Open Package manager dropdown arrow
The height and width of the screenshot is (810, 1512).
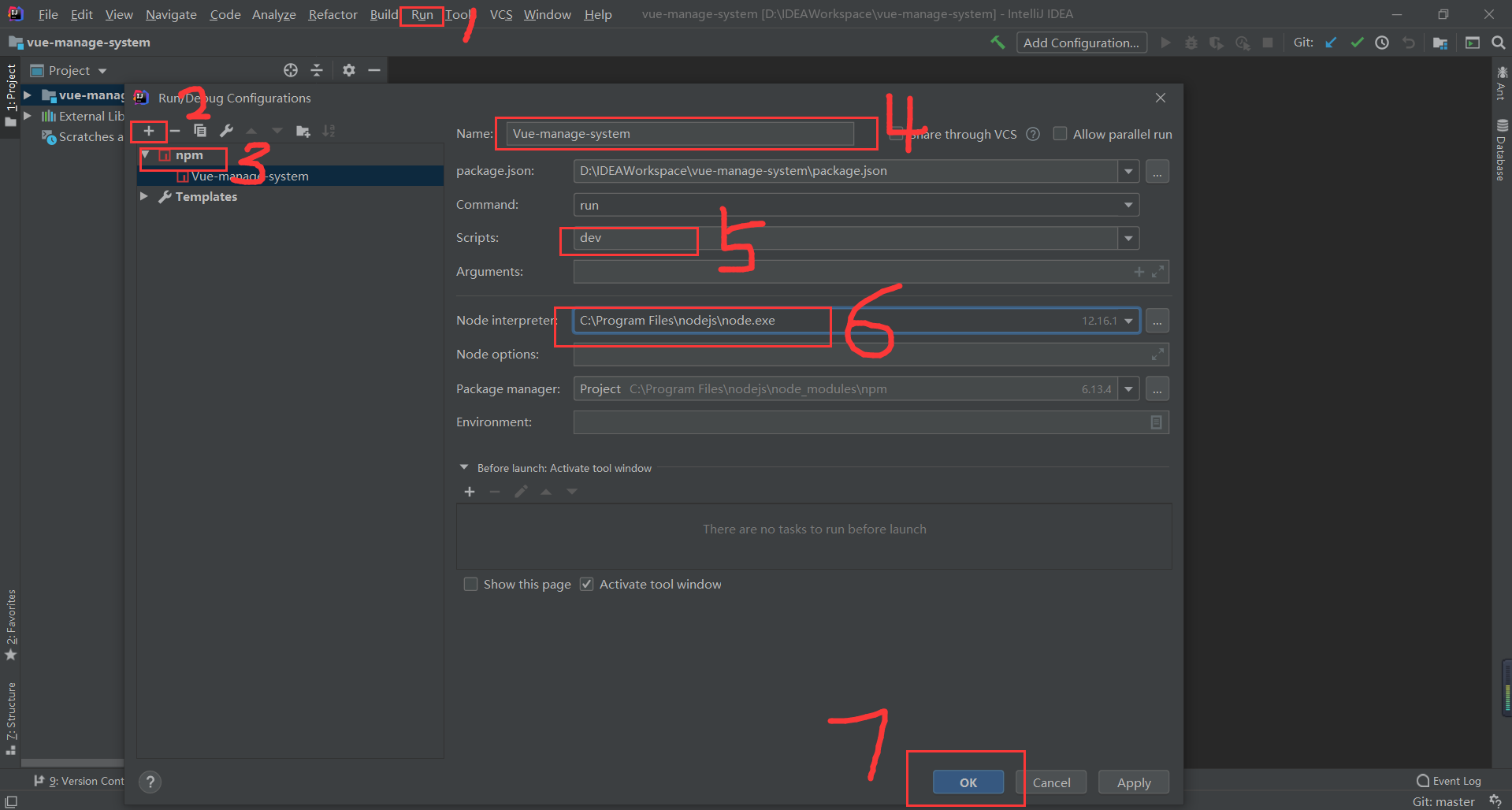[1128, 389]
